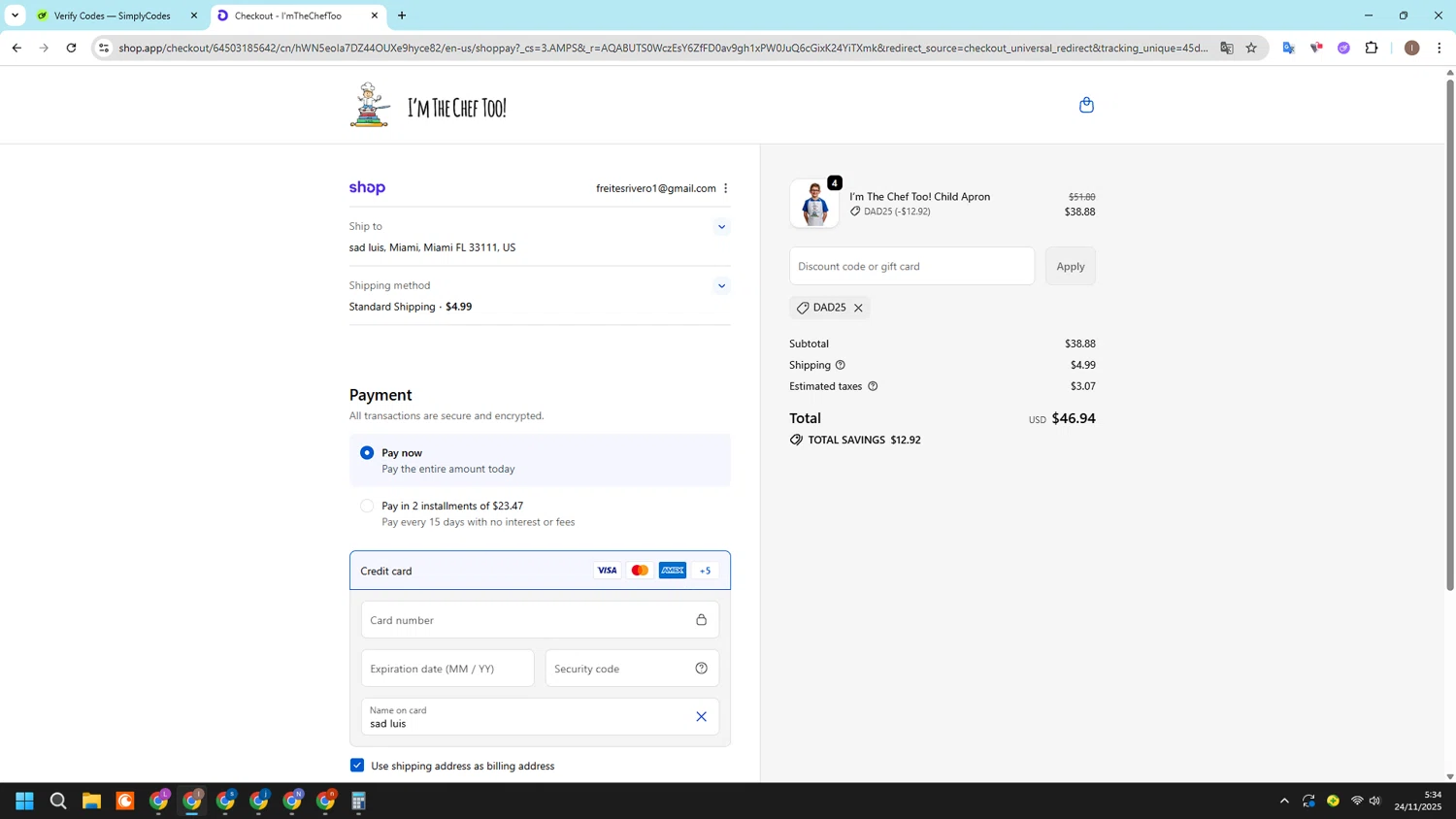Clear the name on card field
1456x819 pixels.
point(701,716)
